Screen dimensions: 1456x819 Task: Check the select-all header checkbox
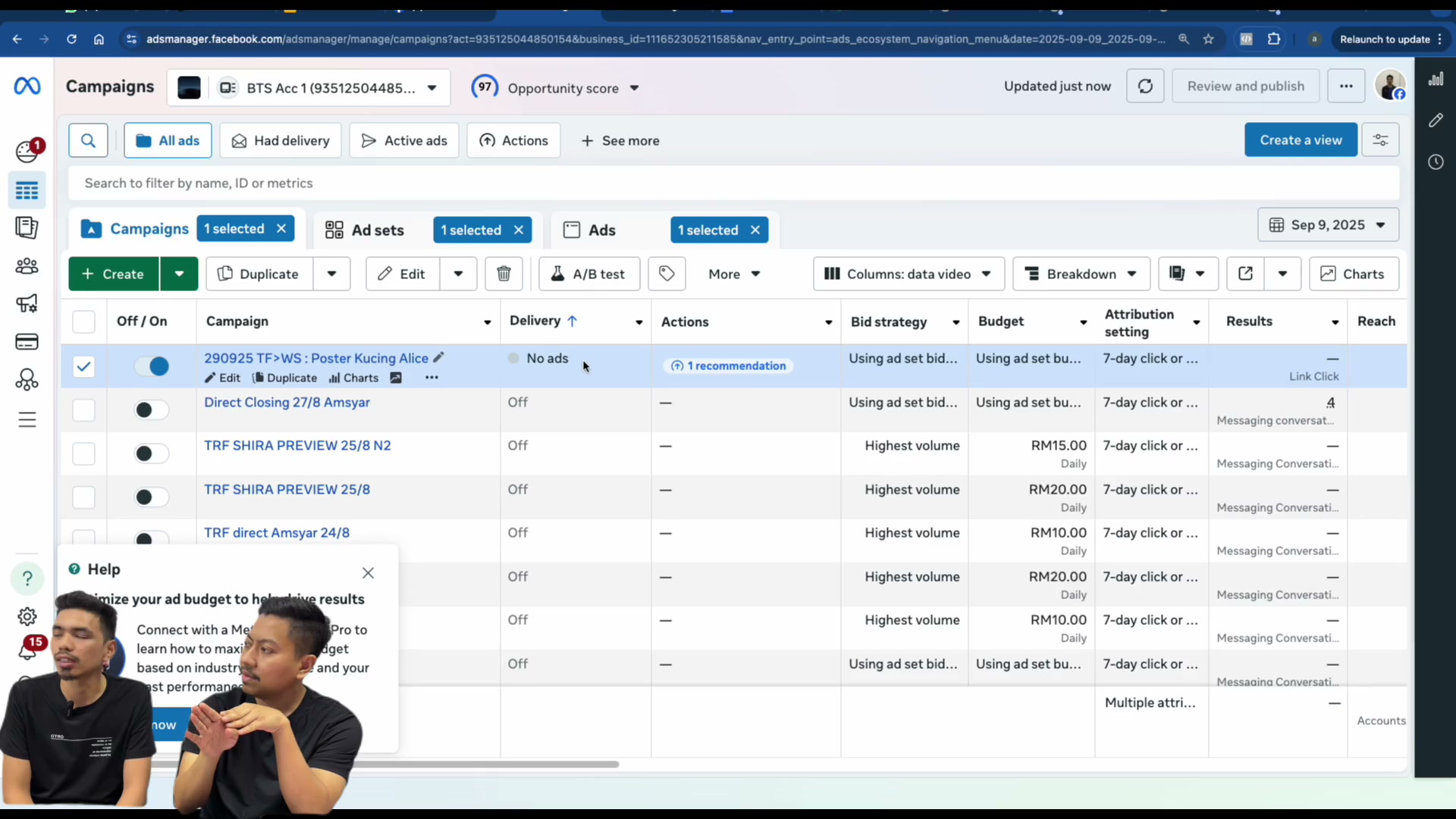(83, 322)
